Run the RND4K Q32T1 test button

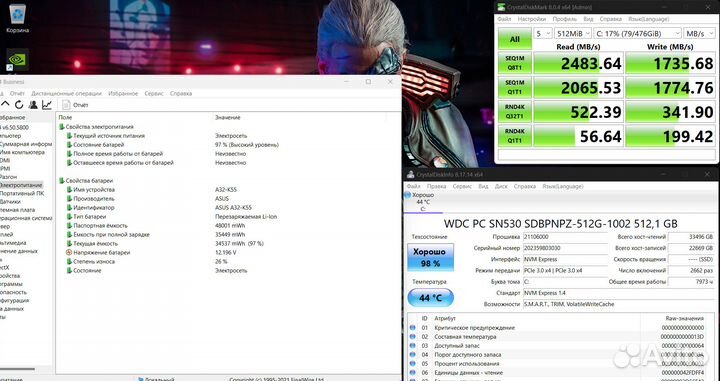(x=515, y=112)
